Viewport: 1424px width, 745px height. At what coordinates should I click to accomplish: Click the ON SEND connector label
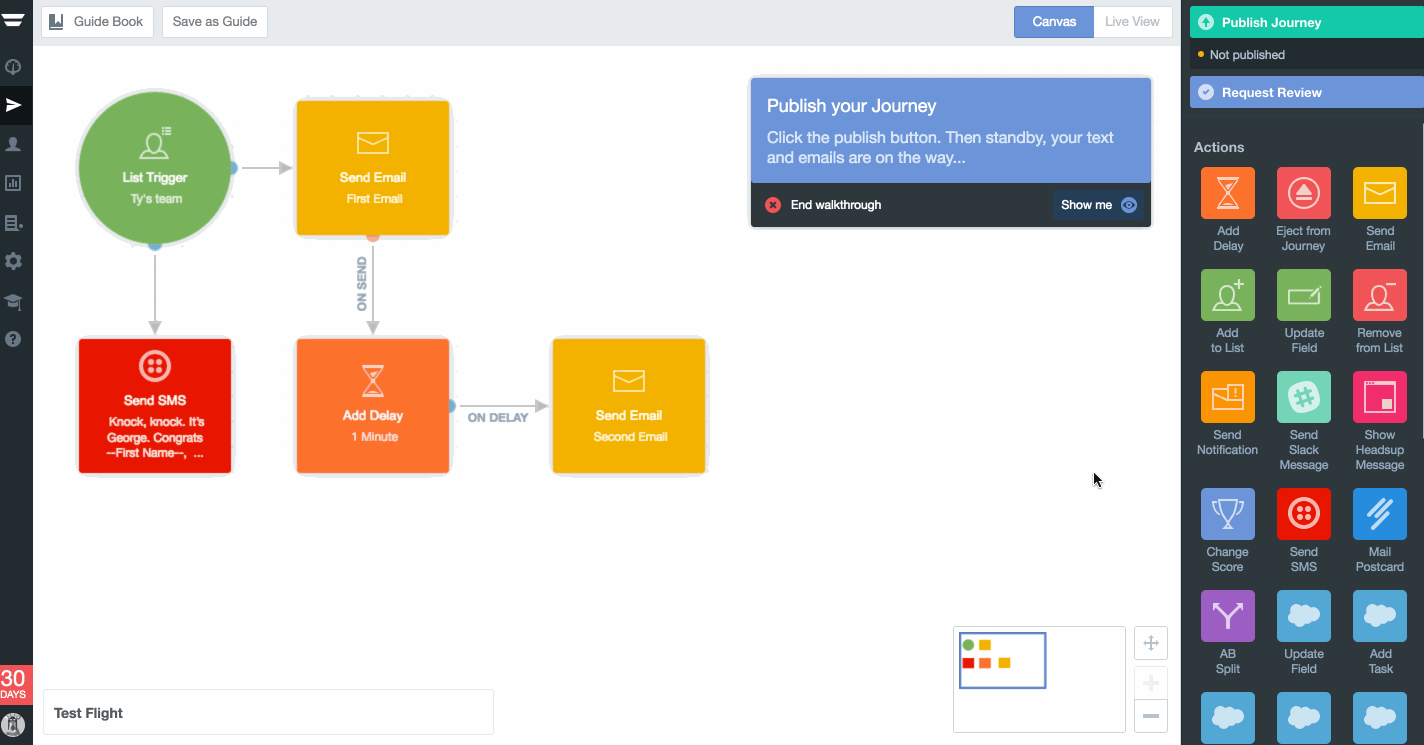click(x=362, y=284)
